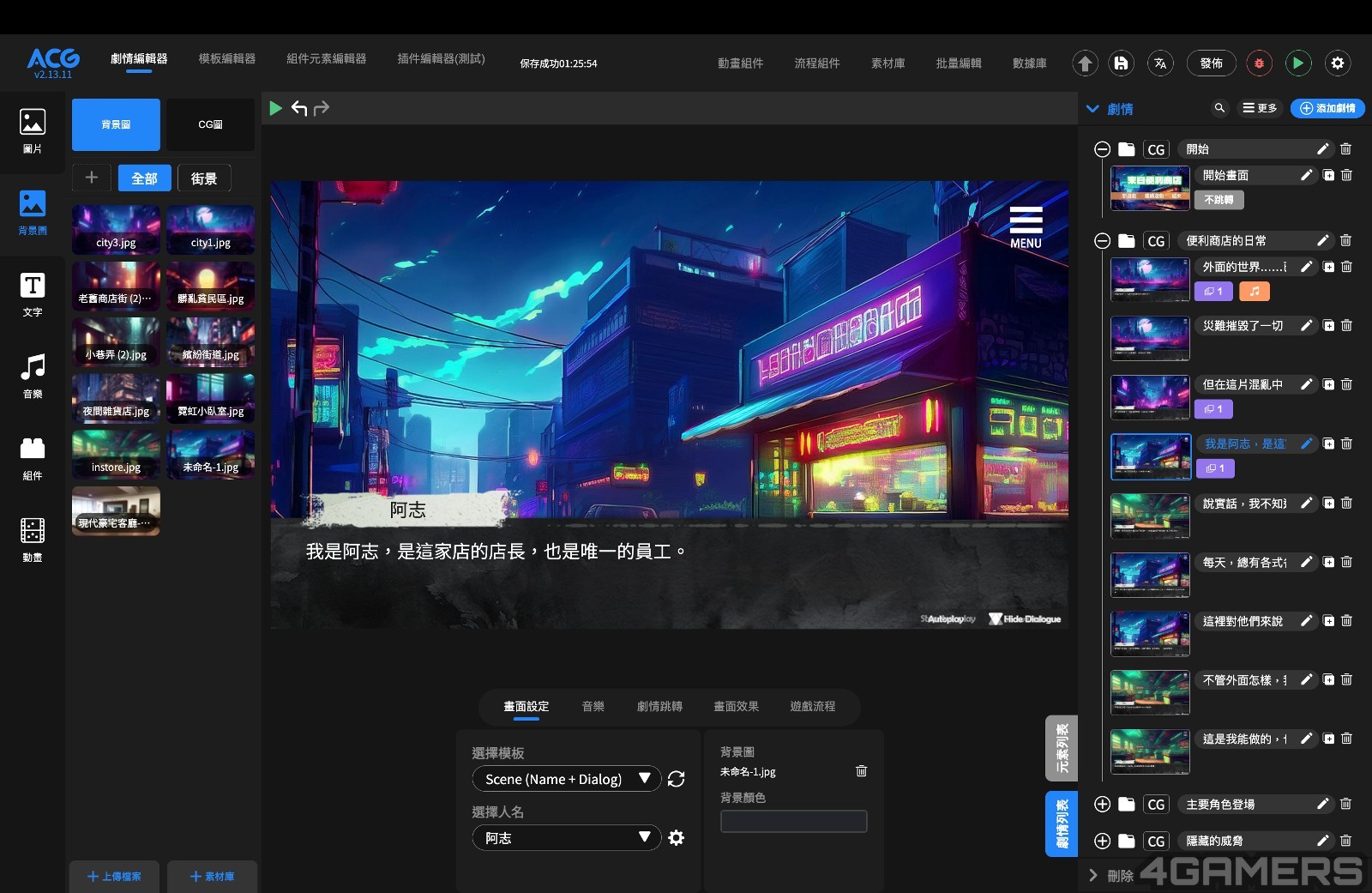Image resolution: width=1372 pixels, height=893 pixels.
Task: Switch to 插件編輯器(測試) tab
Action: tap(441, 58)
